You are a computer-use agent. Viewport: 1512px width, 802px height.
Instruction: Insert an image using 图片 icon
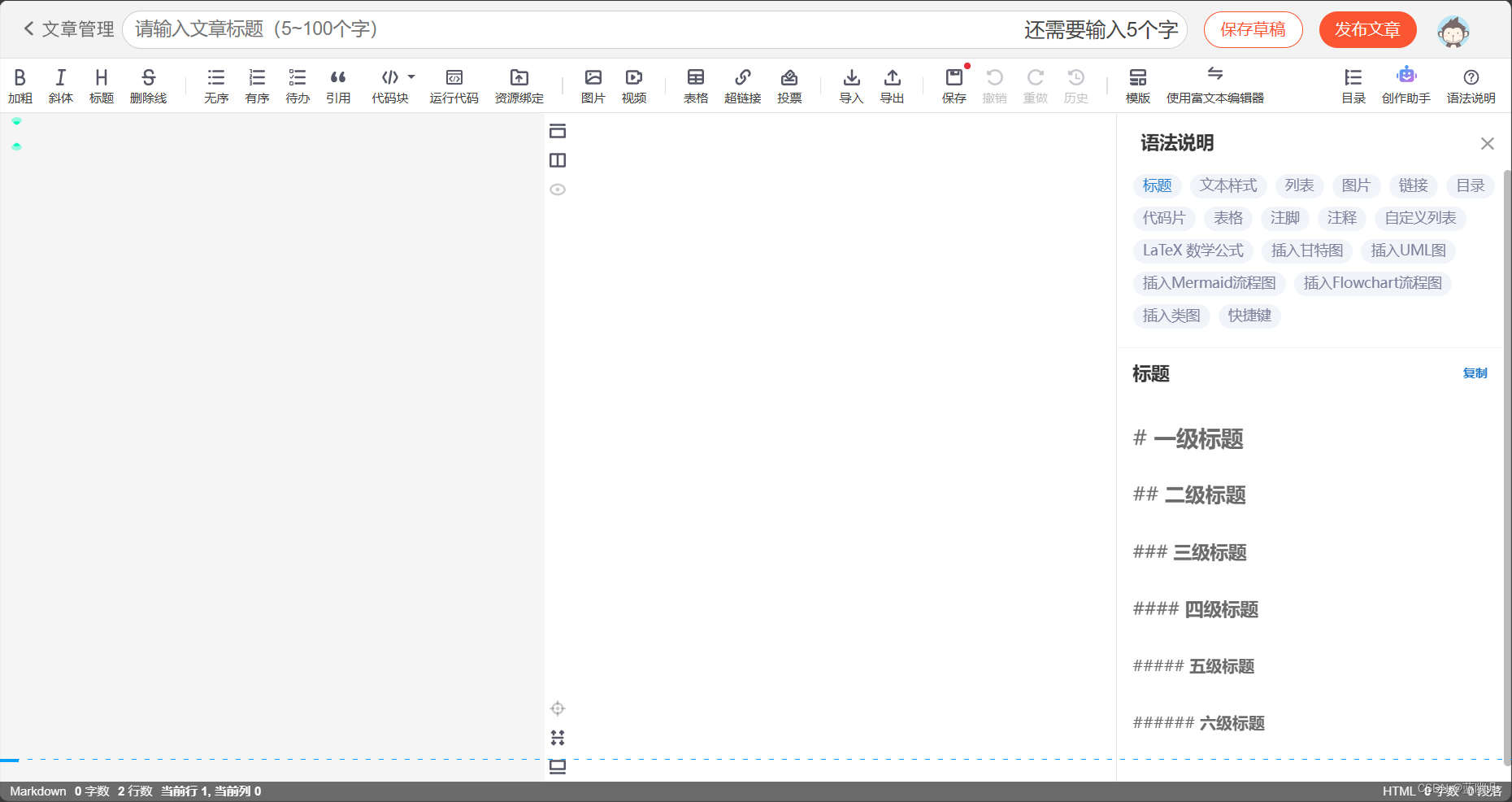593,85
